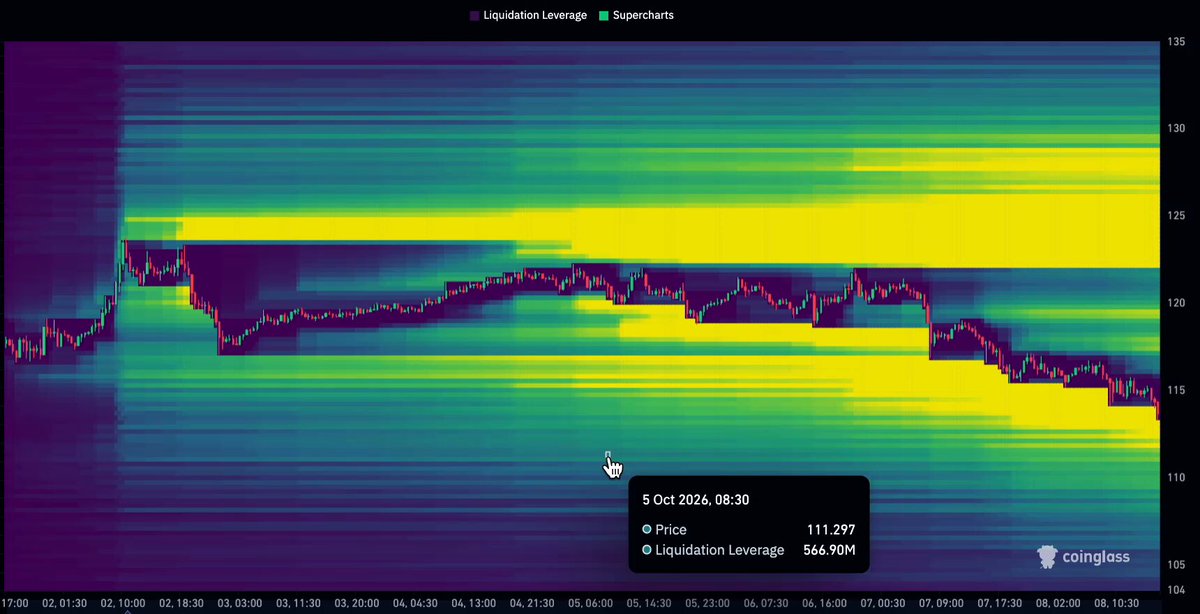Toggle the Supercharts legend series label

pyautogui.click(x=643, y=16)
